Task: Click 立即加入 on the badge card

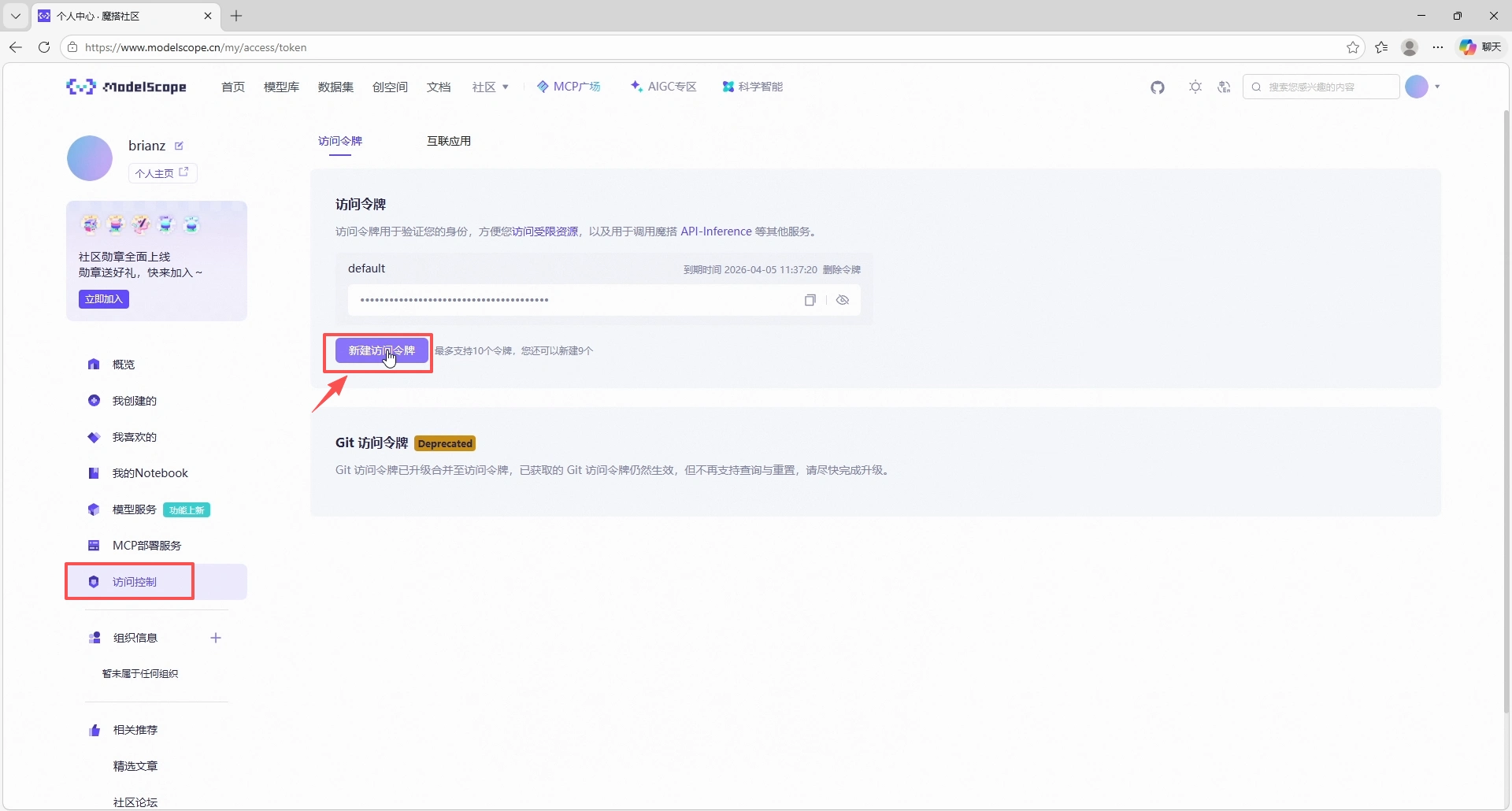Action: [104, 299]
